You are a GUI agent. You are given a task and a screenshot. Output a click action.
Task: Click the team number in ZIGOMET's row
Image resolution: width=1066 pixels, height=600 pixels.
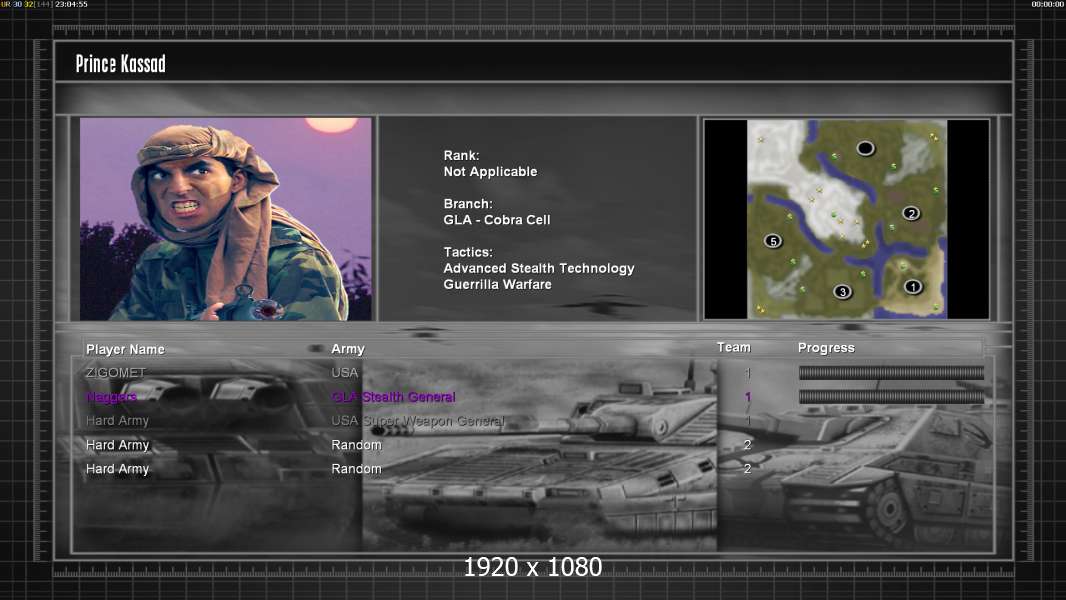click(x=748, y=372)
